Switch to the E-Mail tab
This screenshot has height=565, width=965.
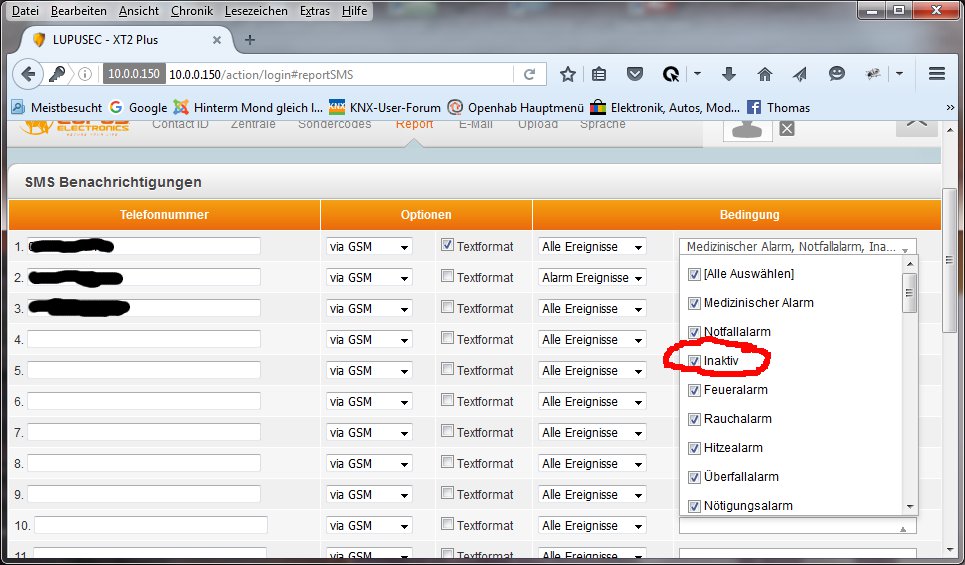coord(476,125)
